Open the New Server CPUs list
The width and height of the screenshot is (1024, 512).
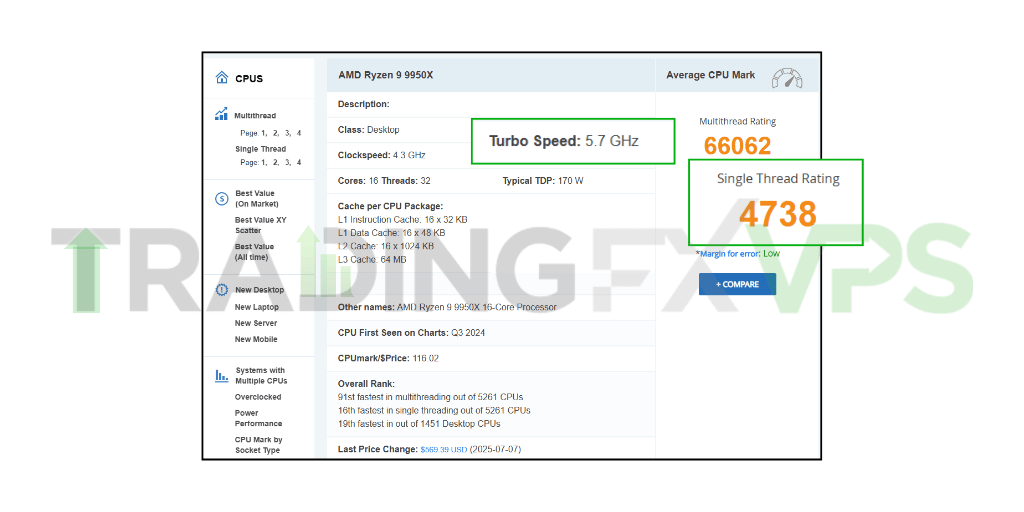point(256,323)
